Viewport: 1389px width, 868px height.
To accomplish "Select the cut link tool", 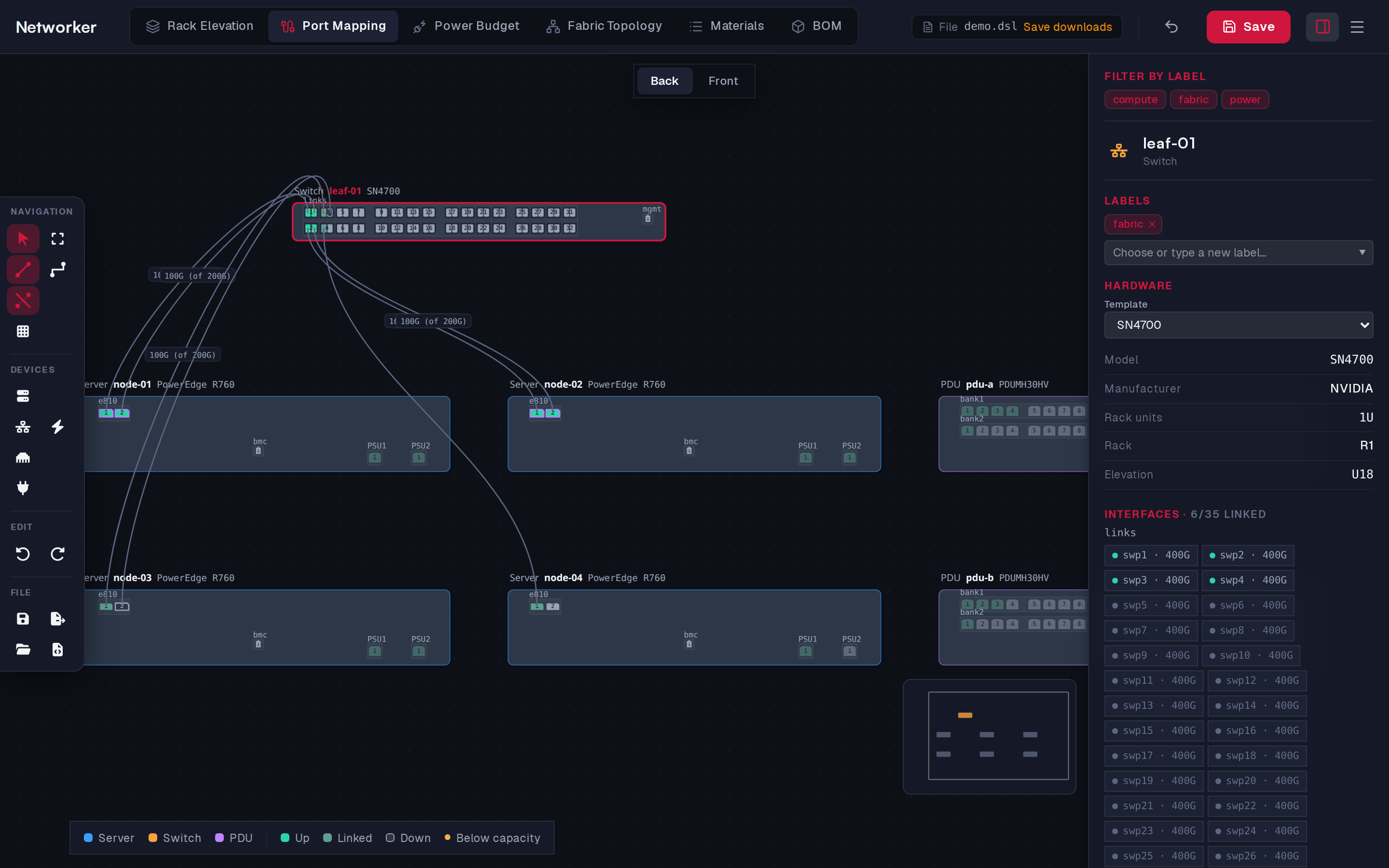I will pyautogui.click(x=23, y=300).
